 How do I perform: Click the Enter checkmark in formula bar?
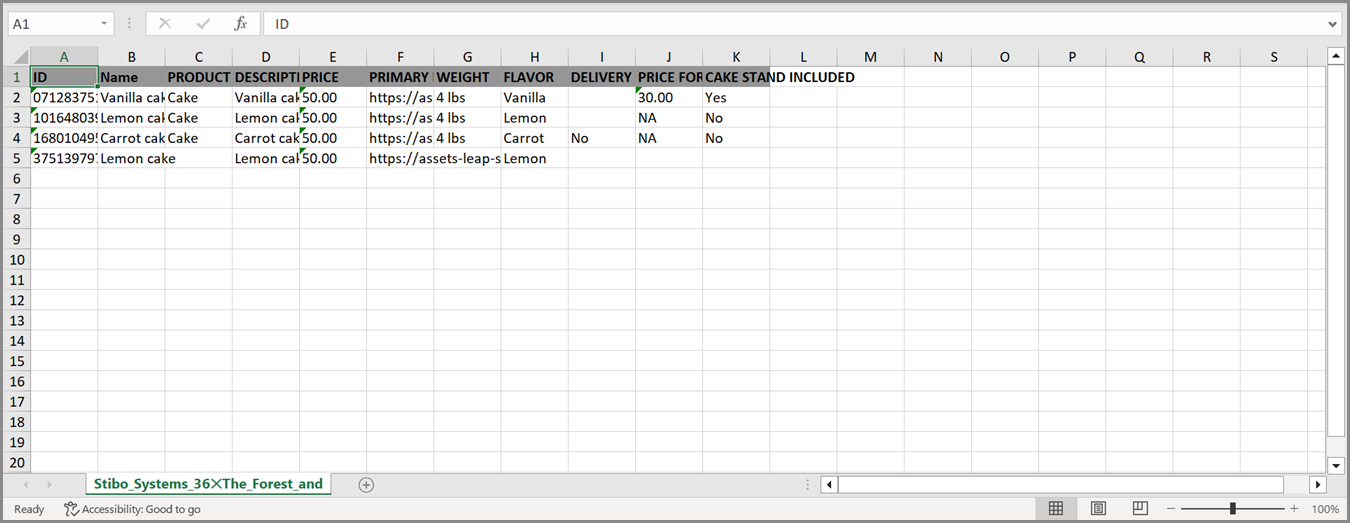click(203, 23)
